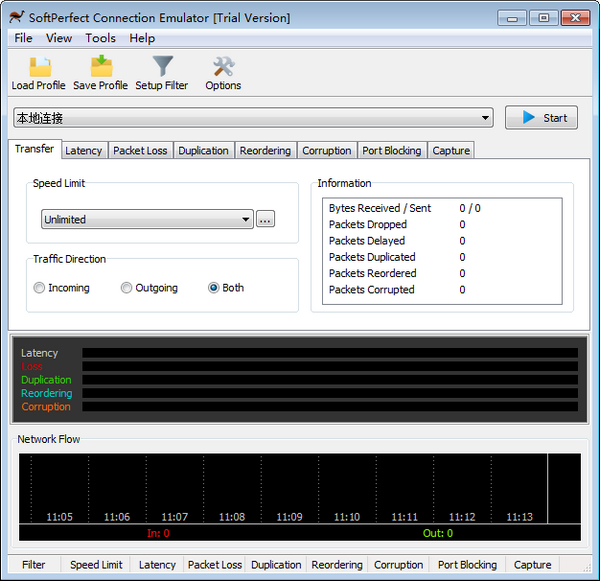Click the orange Corruption indicator bar

[x=330, y=406]
